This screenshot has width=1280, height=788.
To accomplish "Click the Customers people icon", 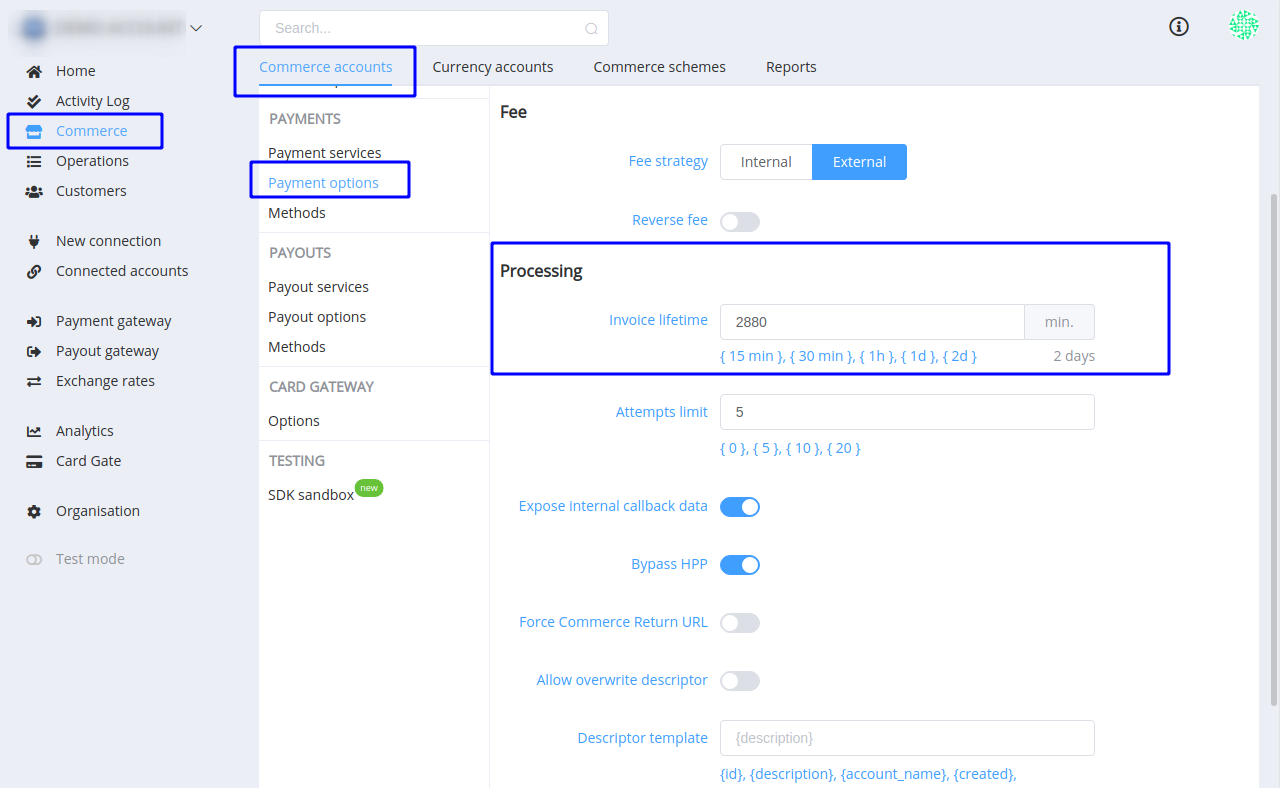I will pyautogui.click(x=34, y=191).
